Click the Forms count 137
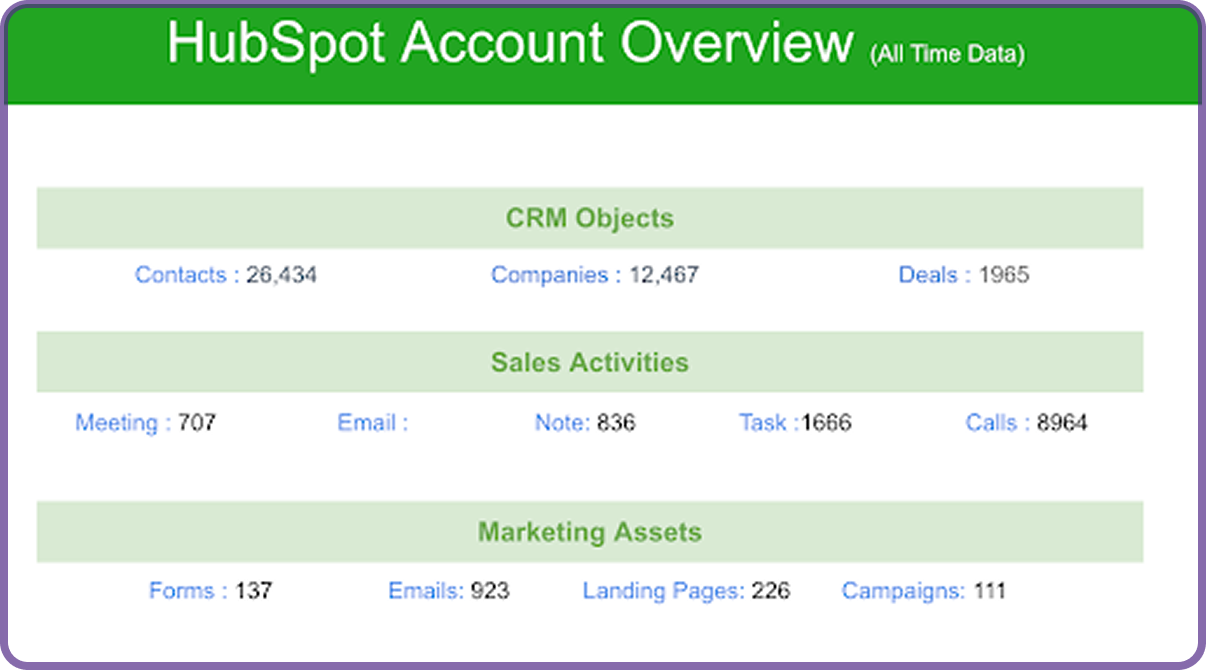Screen dimensions: 1206x670 (x=254, y=591)
